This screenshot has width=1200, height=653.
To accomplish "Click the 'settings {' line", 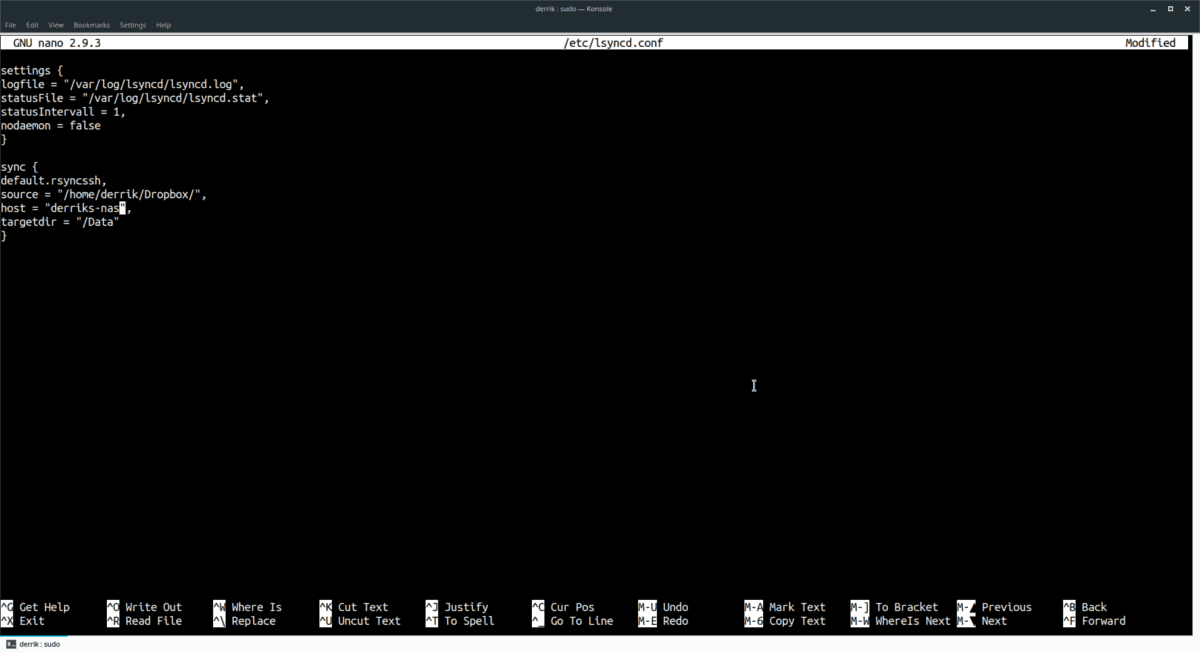I will (x=33, y=71).
